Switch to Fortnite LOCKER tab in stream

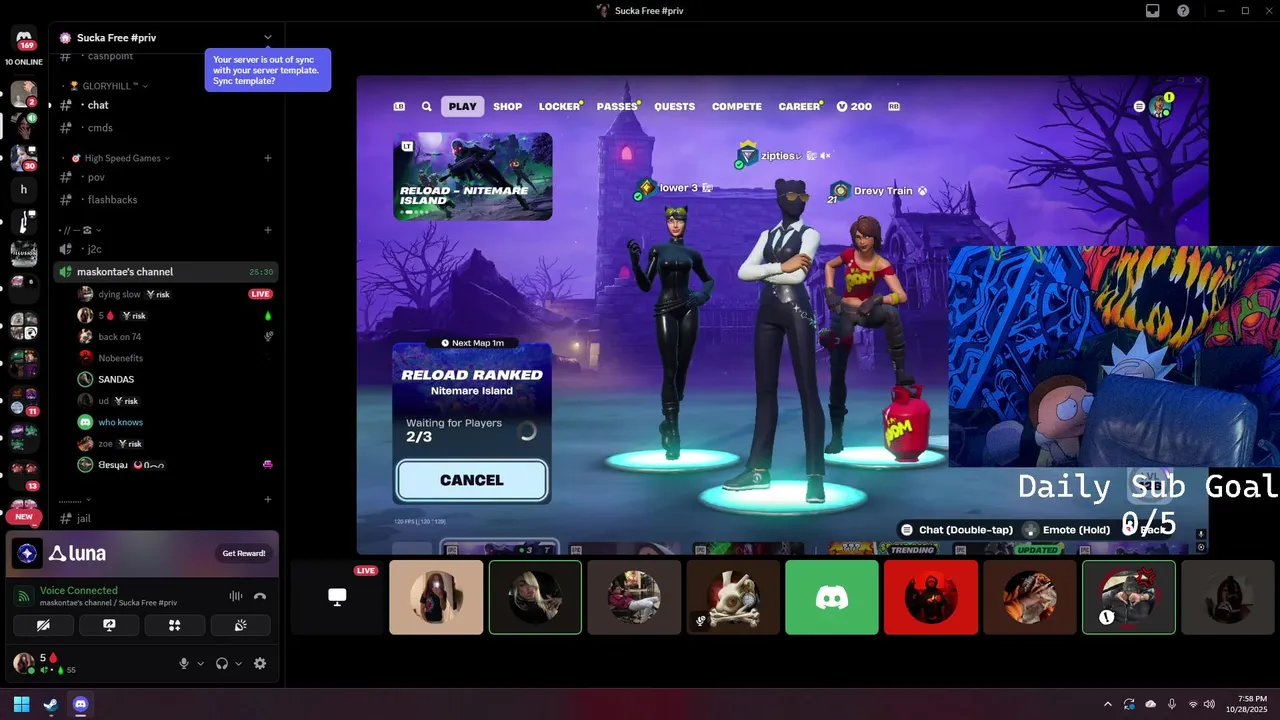tap(560, 106)
